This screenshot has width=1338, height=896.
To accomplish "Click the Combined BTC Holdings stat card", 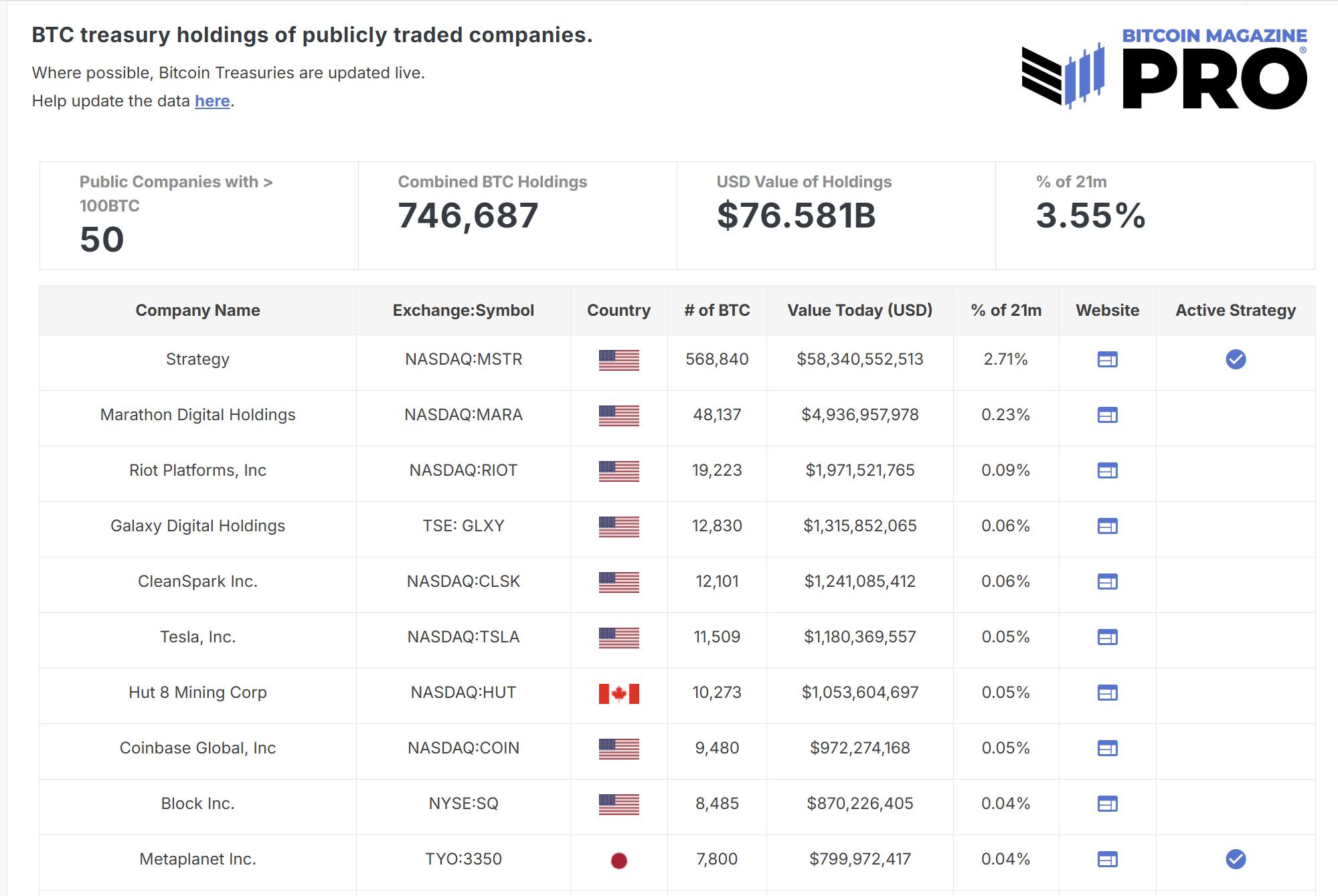I will pos(517,215).
